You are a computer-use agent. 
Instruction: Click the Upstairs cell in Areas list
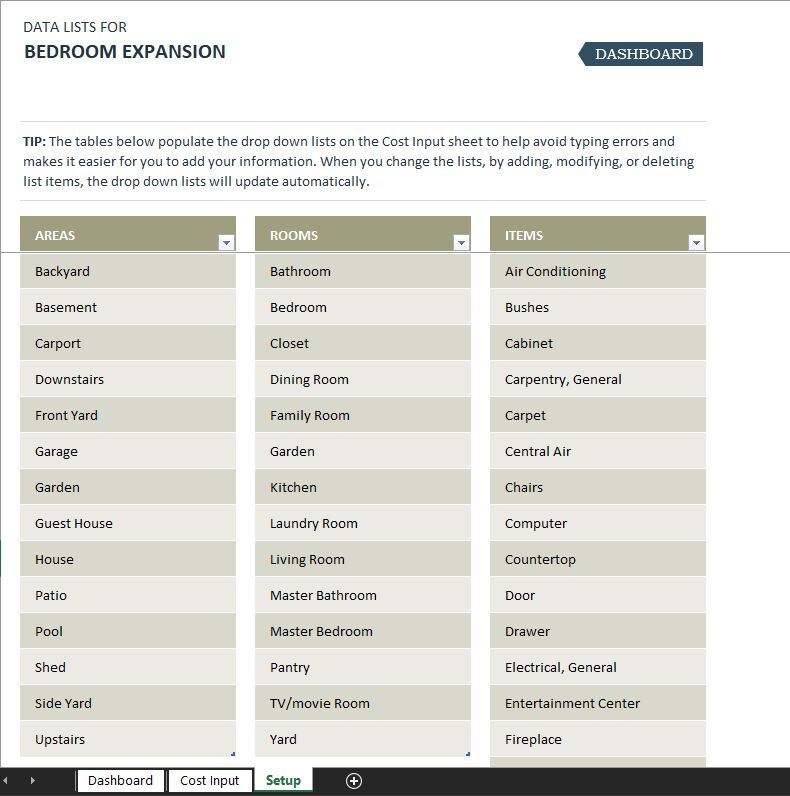(127, 739)
